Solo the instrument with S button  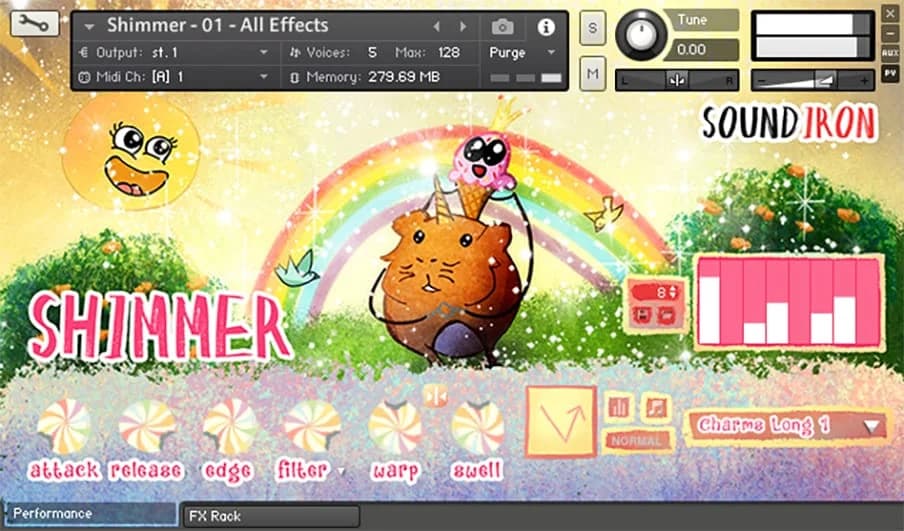pyautogui.click(x=593, y=27)
